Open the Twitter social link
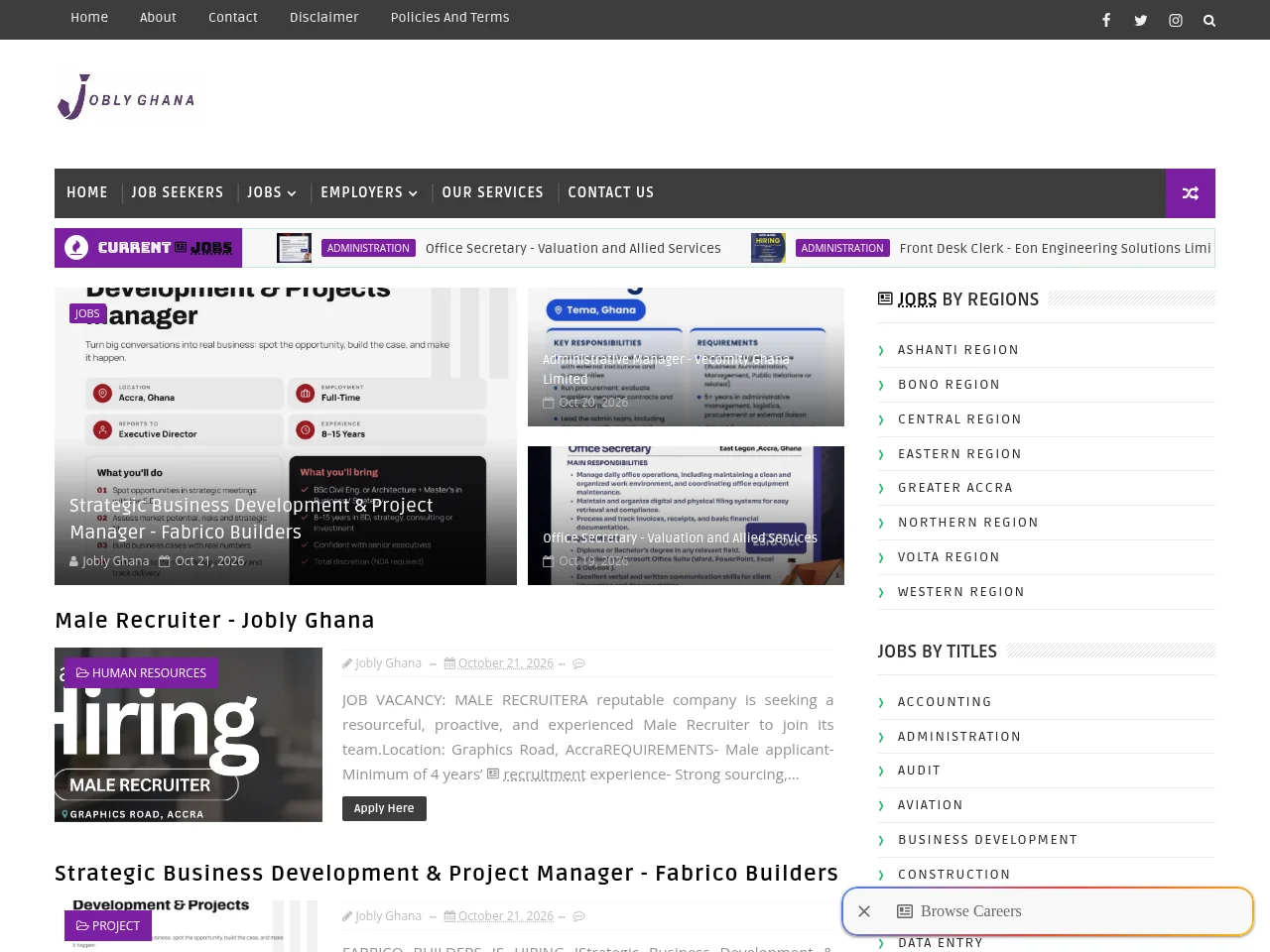The height and width of the screenshot is (952, 1270). click(1141, 20)
